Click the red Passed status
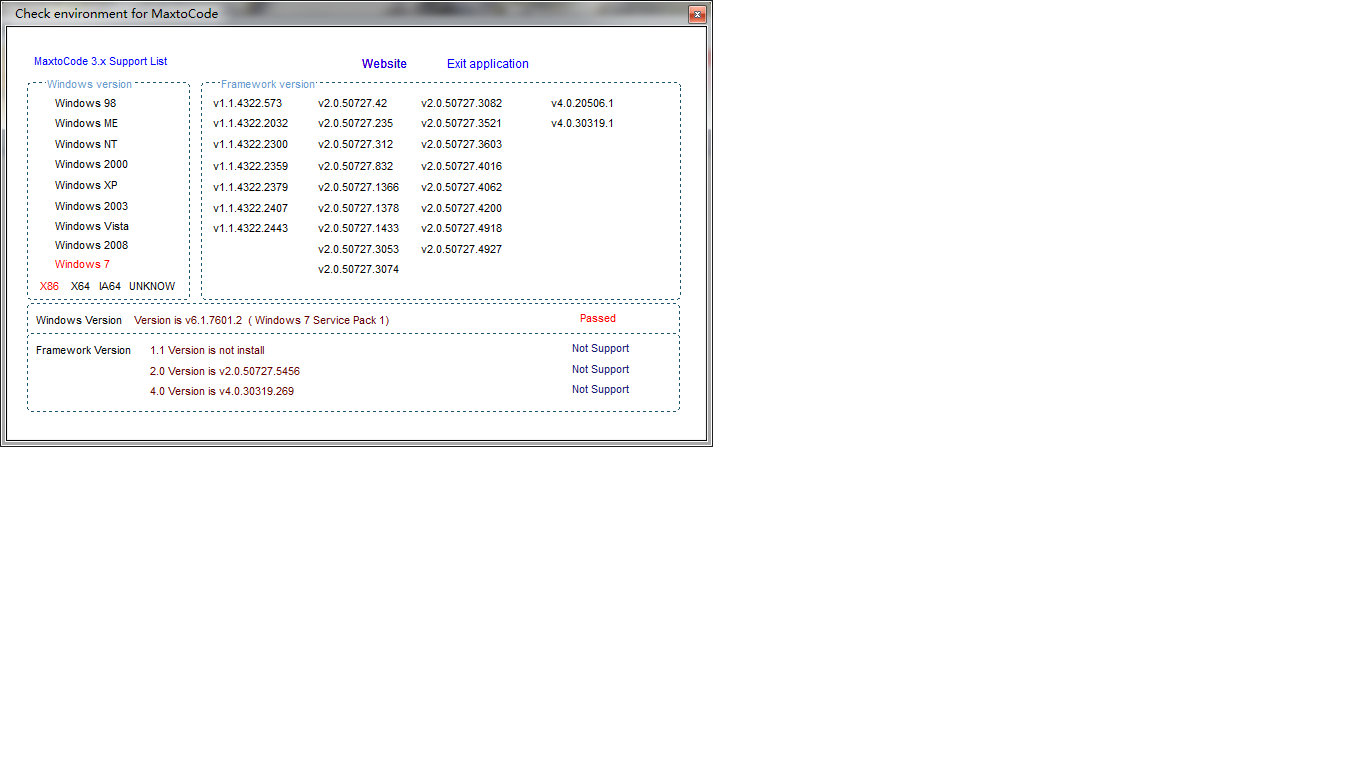Viewport: 1366px width, 768px height. 598,318
